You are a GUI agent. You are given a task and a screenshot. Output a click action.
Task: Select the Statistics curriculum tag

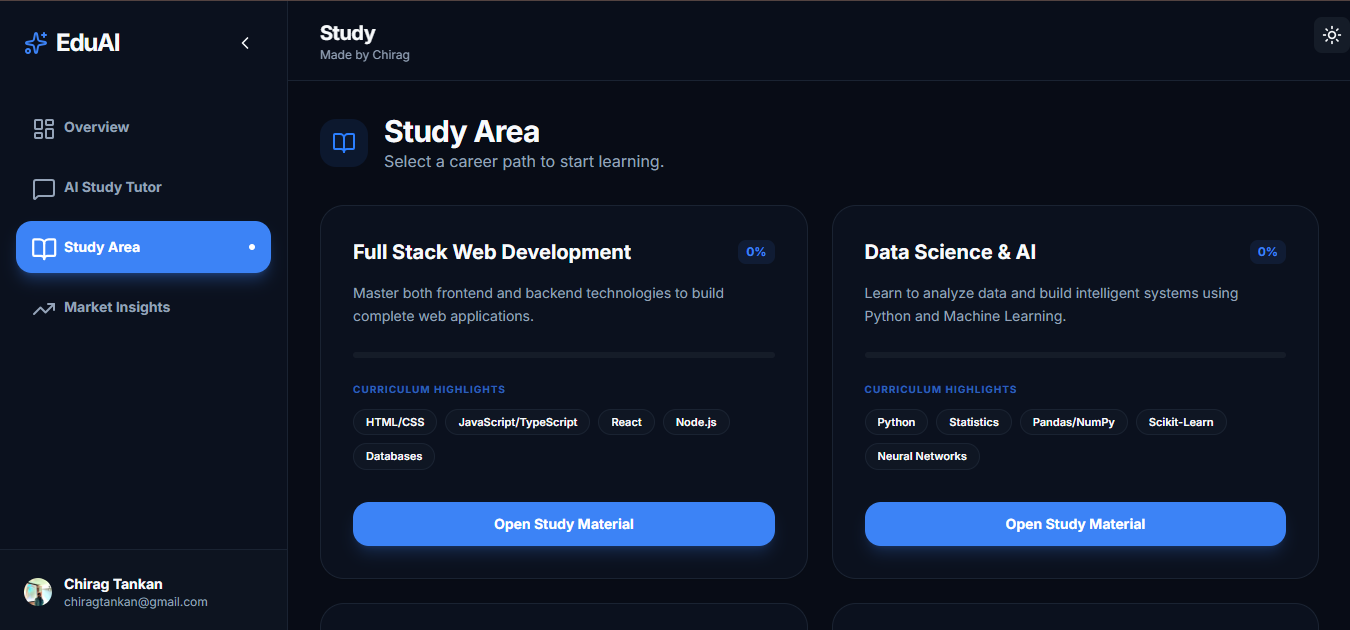(x=974, y=422)
